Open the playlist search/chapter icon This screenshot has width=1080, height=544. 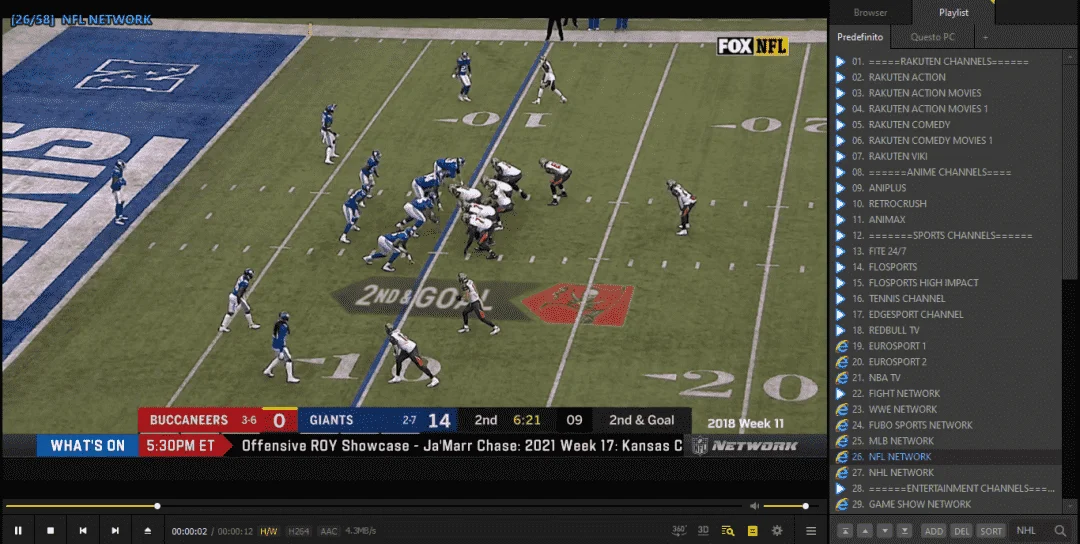click(x=727, y=530)
